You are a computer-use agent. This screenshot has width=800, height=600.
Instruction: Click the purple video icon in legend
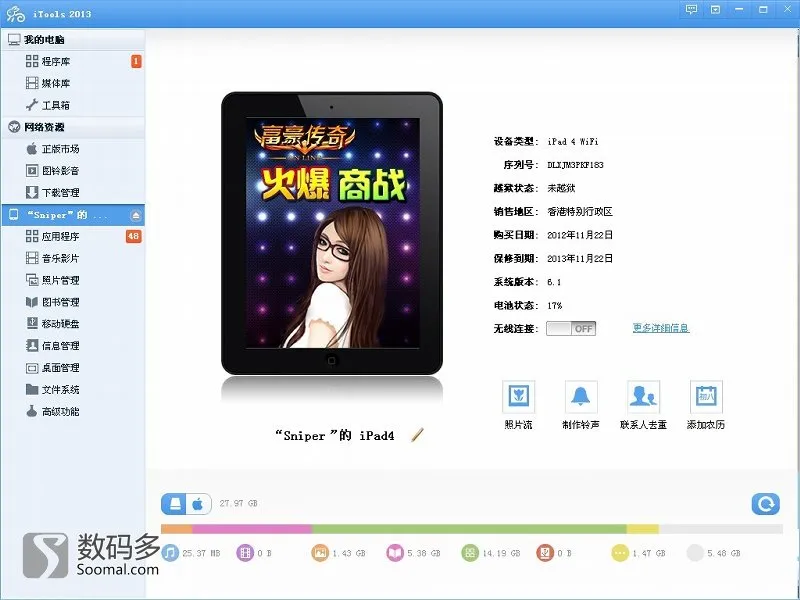point(245,553)
